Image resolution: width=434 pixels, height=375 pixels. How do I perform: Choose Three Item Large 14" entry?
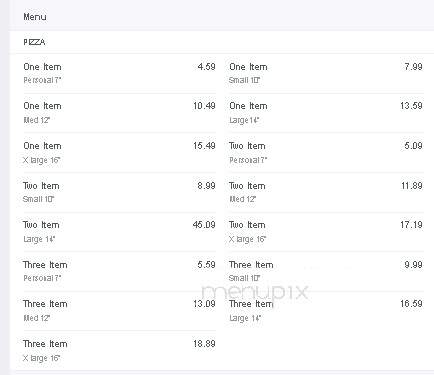[x=326, y=311]
